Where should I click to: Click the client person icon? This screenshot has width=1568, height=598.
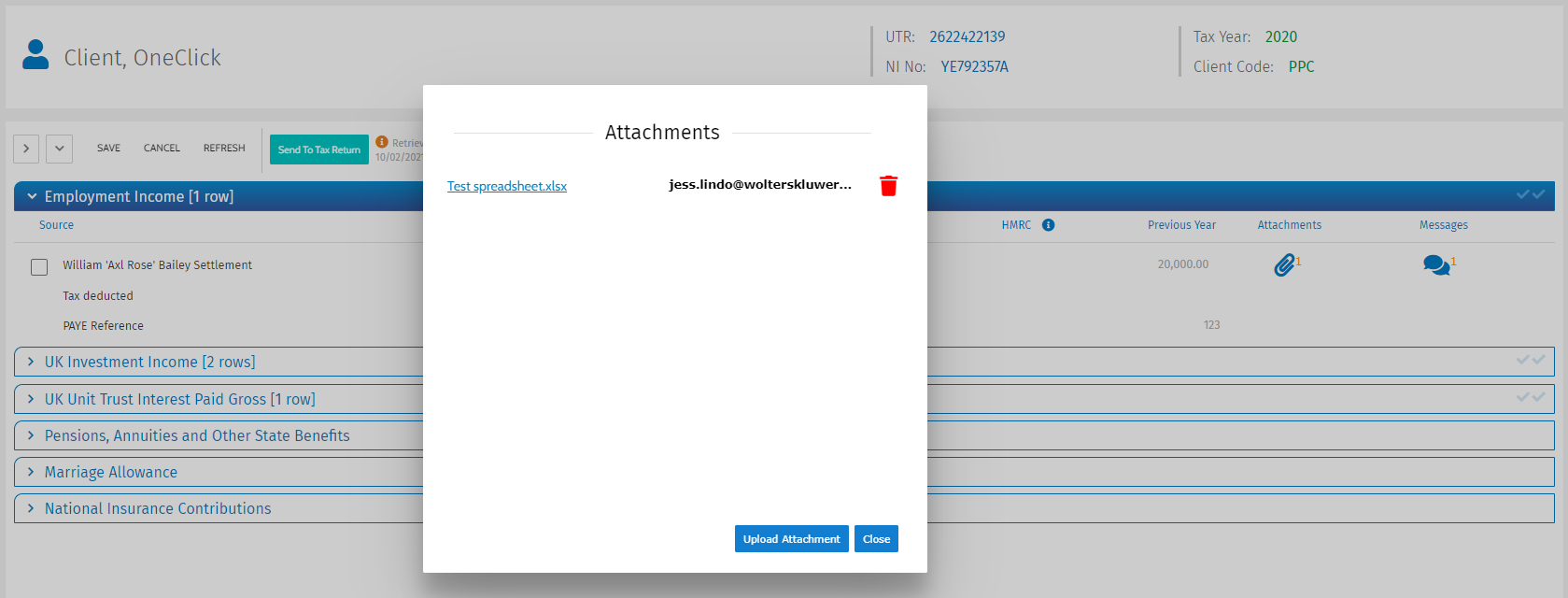35,54
